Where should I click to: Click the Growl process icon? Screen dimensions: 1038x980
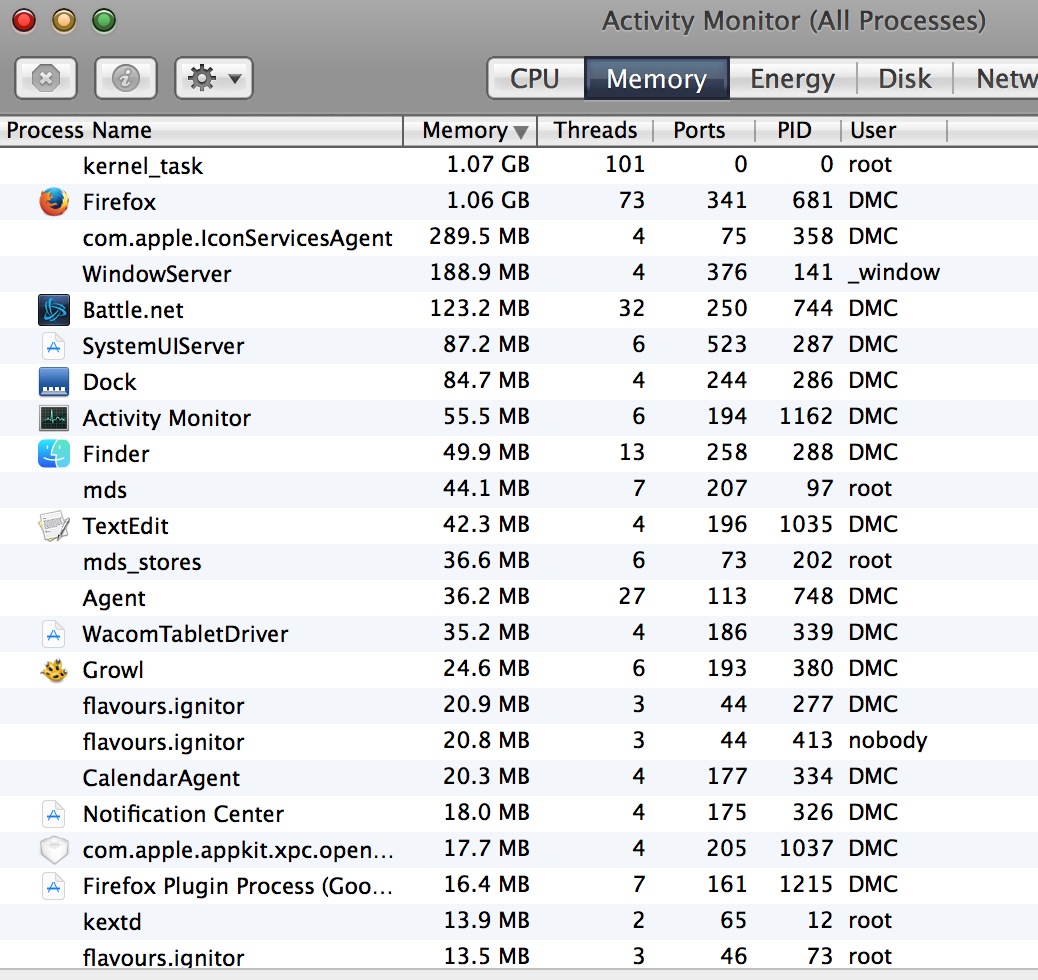pos(53,670)
